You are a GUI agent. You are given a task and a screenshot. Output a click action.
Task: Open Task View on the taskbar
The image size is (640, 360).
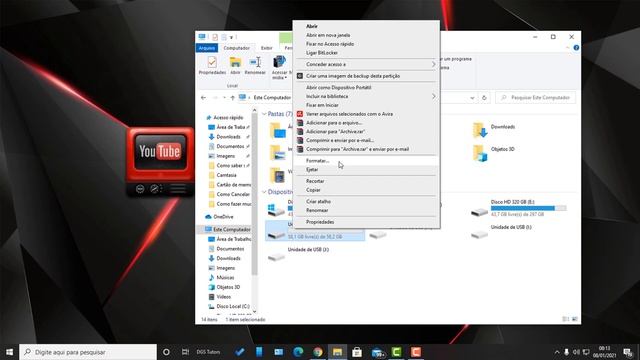[x=185, y=352]
